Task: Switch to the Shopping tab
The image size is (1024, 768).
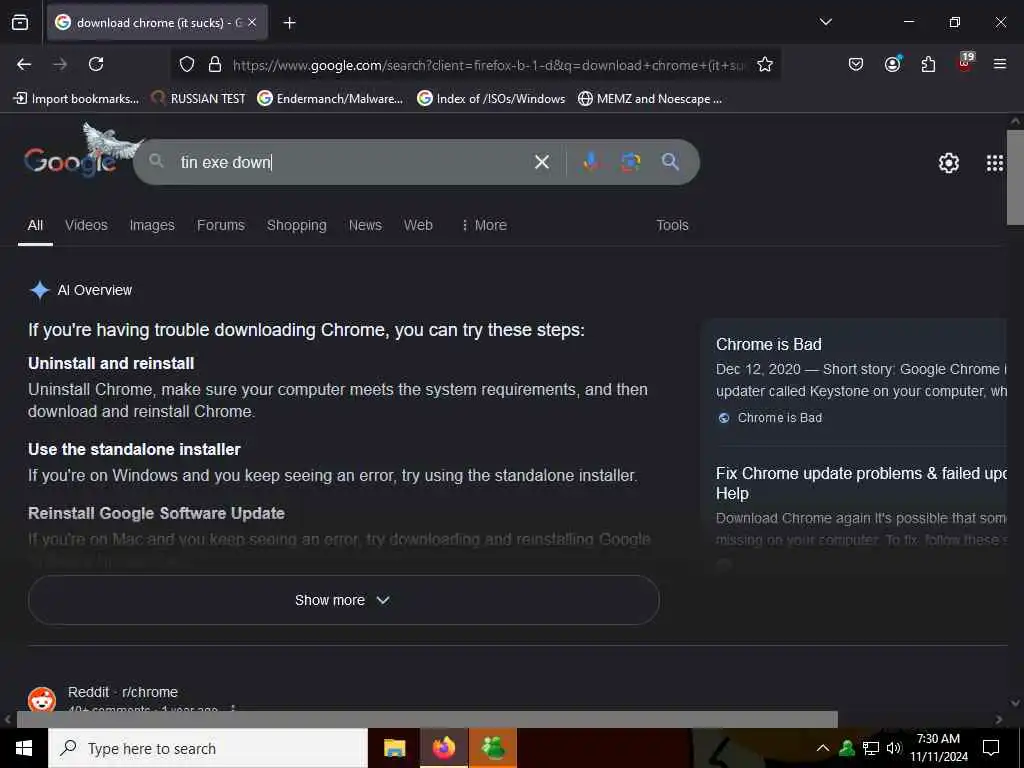Action: click(x=296, y=225)
